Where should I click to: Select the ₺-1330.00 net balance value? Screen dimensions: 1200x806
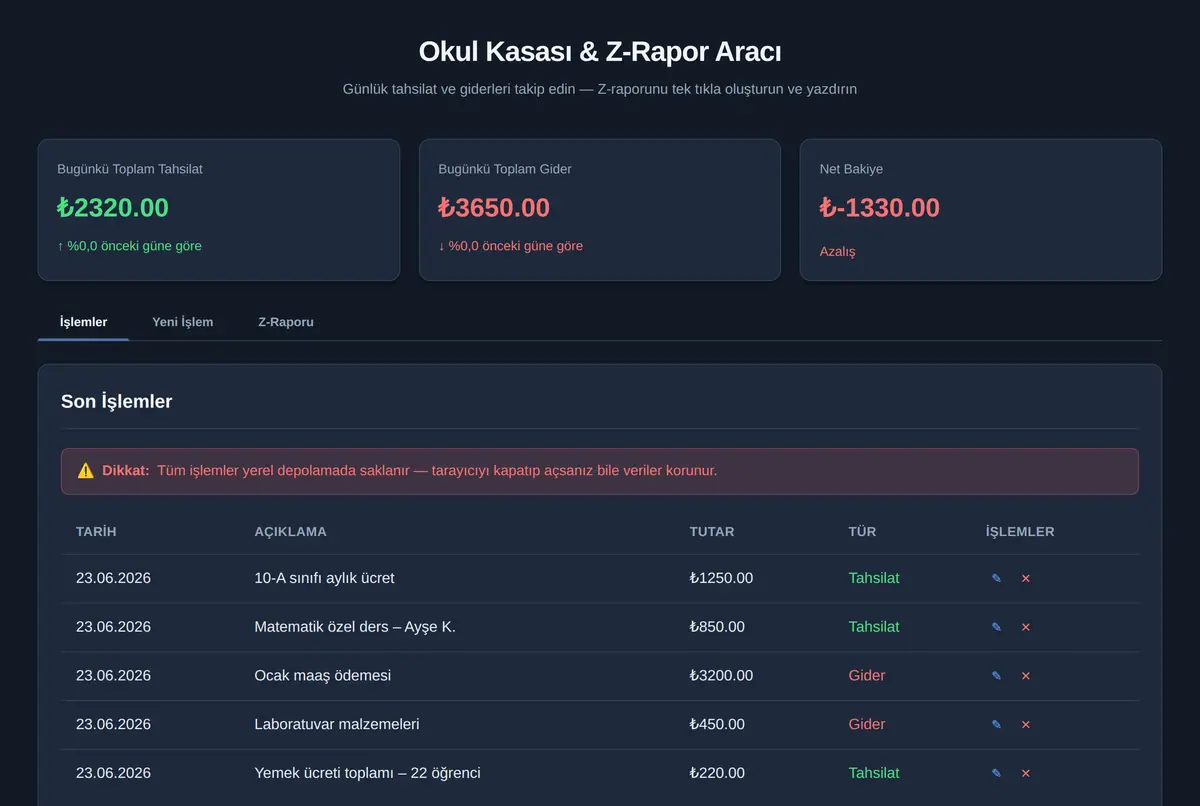880,208
